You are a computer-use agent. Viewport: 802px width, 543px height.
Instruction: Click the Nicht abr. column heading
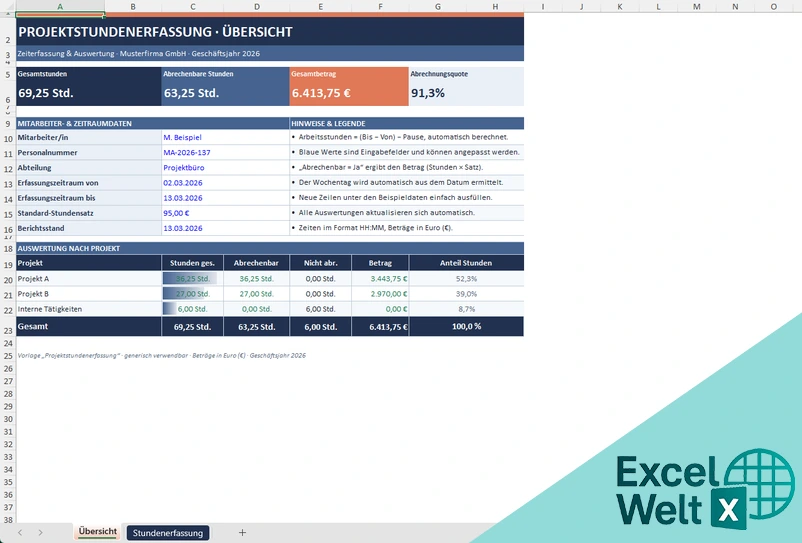point(320,263)
